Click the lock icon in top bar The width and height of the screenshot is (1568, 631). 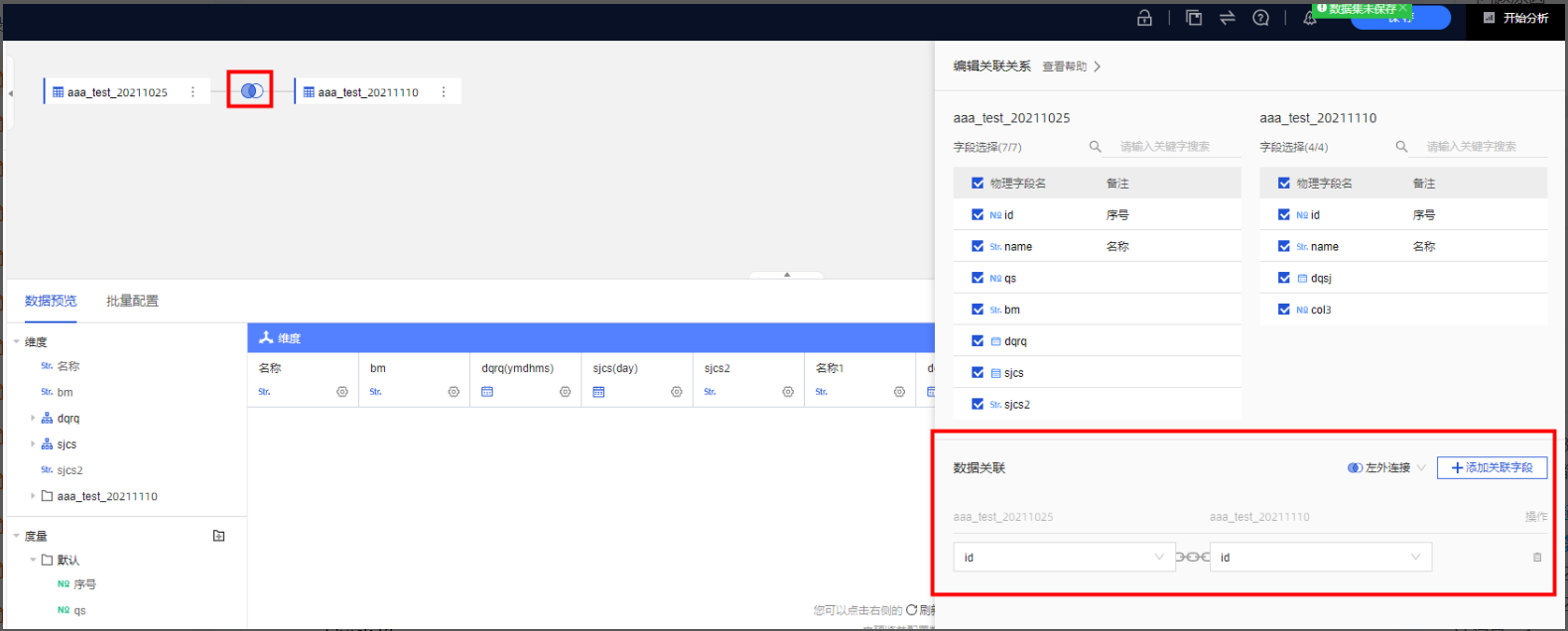pos(1144,18)
